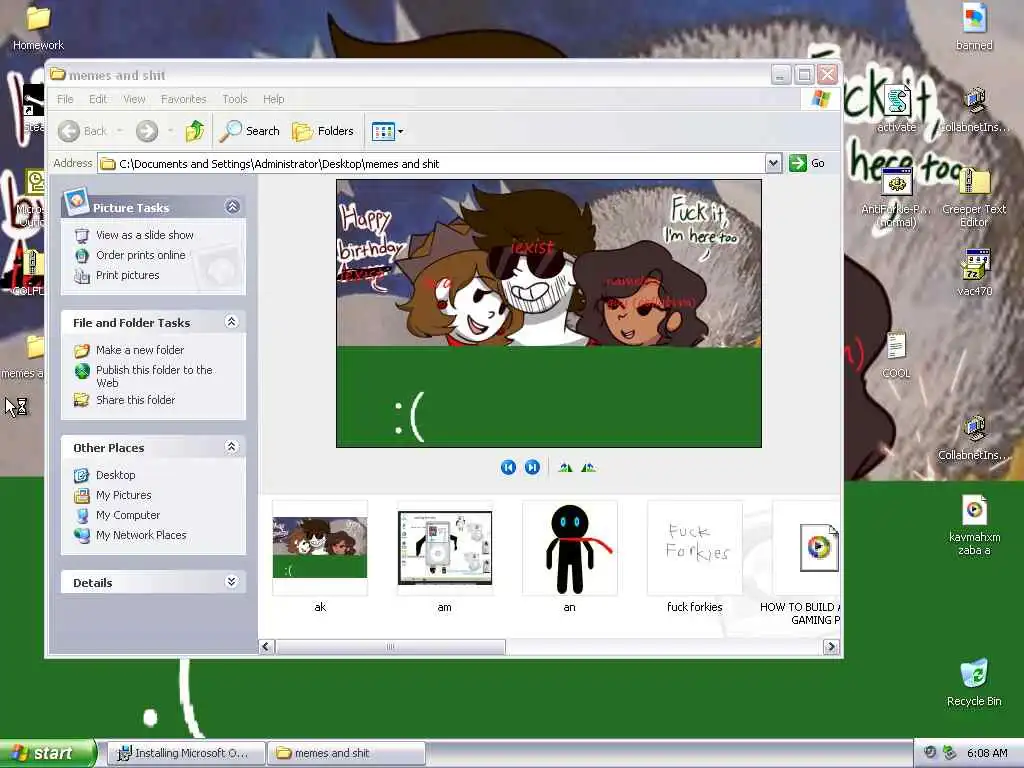1024x768 pixels.
Task: Click the 6:08 AM taskbar clock
Action: point(987,753)
